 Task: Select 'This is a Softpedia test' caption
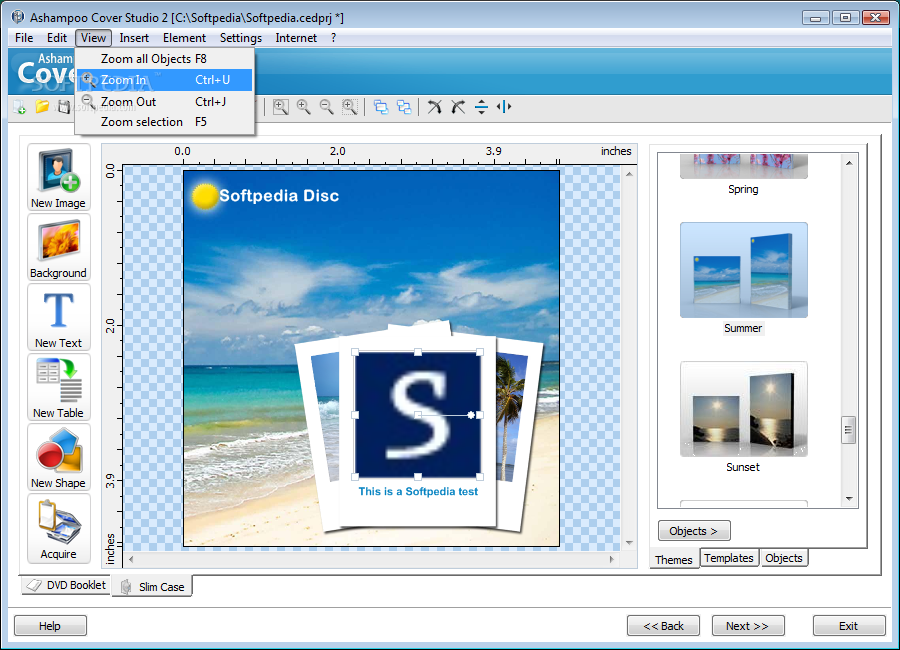418,492
